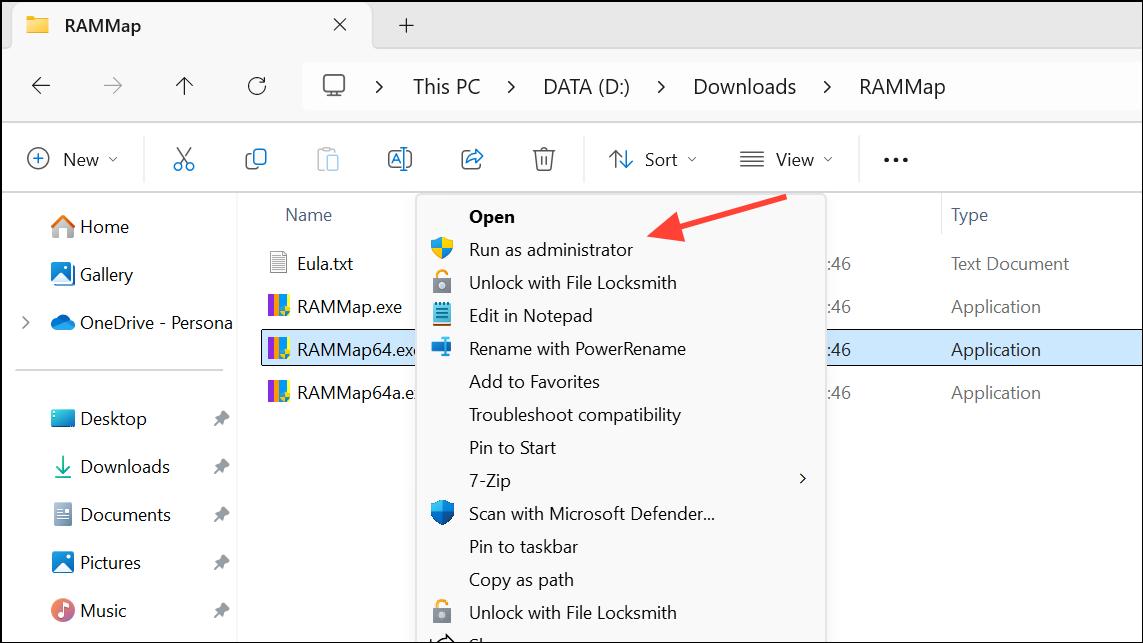The width and height of the screenshot is (1143, 643).
Task: Open the Sort dropdown menu
Action: [x=653, y=159]
